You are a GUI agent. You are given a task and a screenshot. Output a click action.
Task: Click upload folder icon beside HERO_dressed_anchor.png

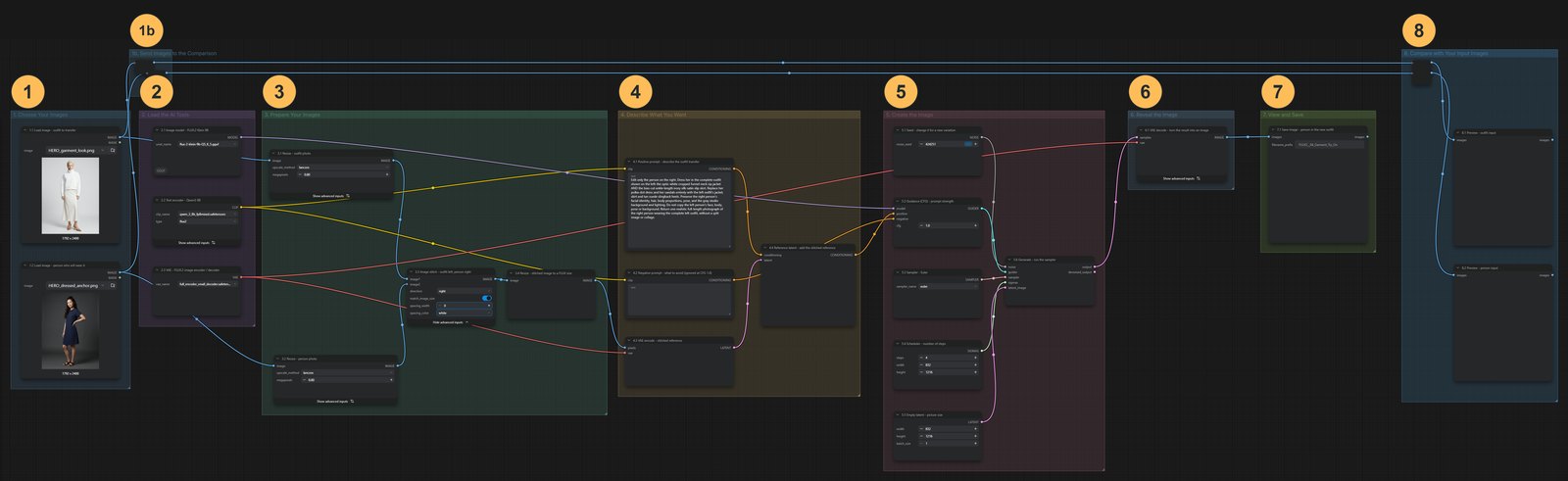[x=113, y=286]
